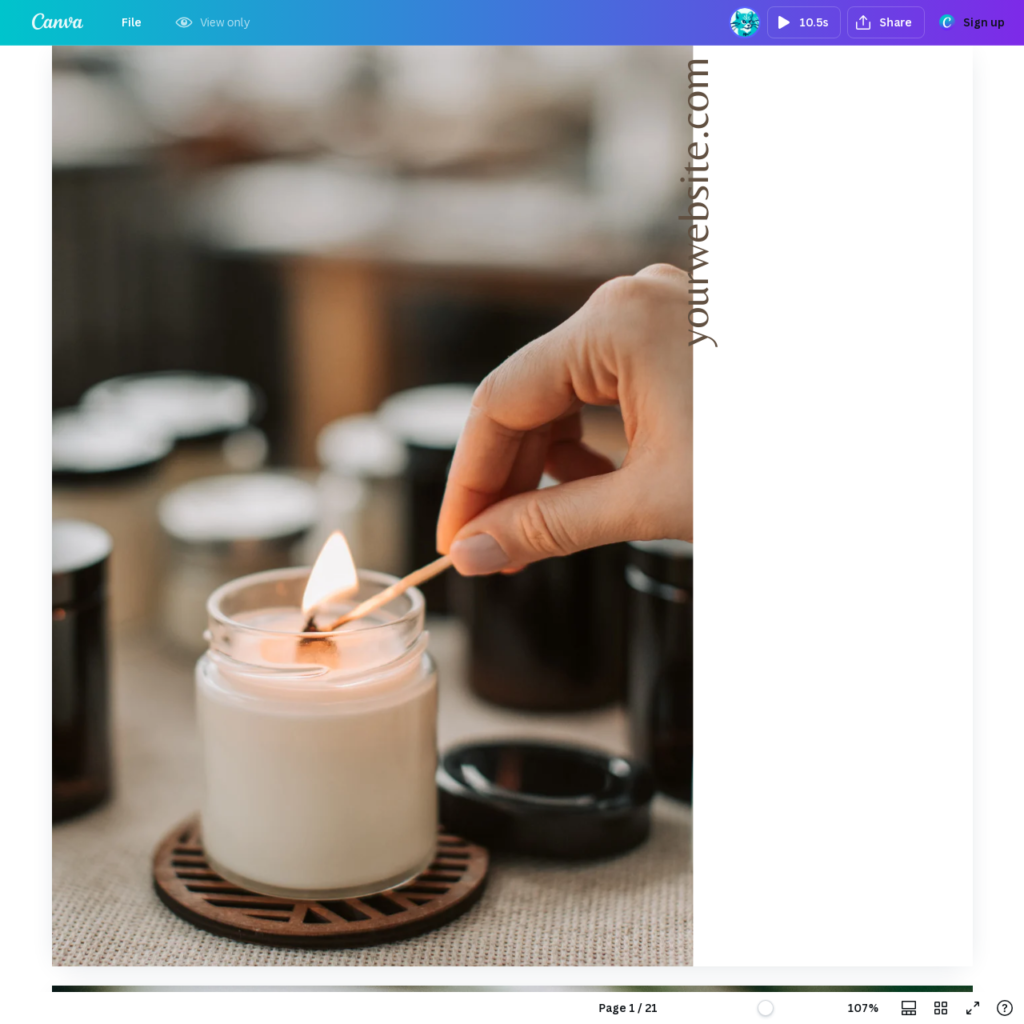Open the user avatar profile

point(744,22)
